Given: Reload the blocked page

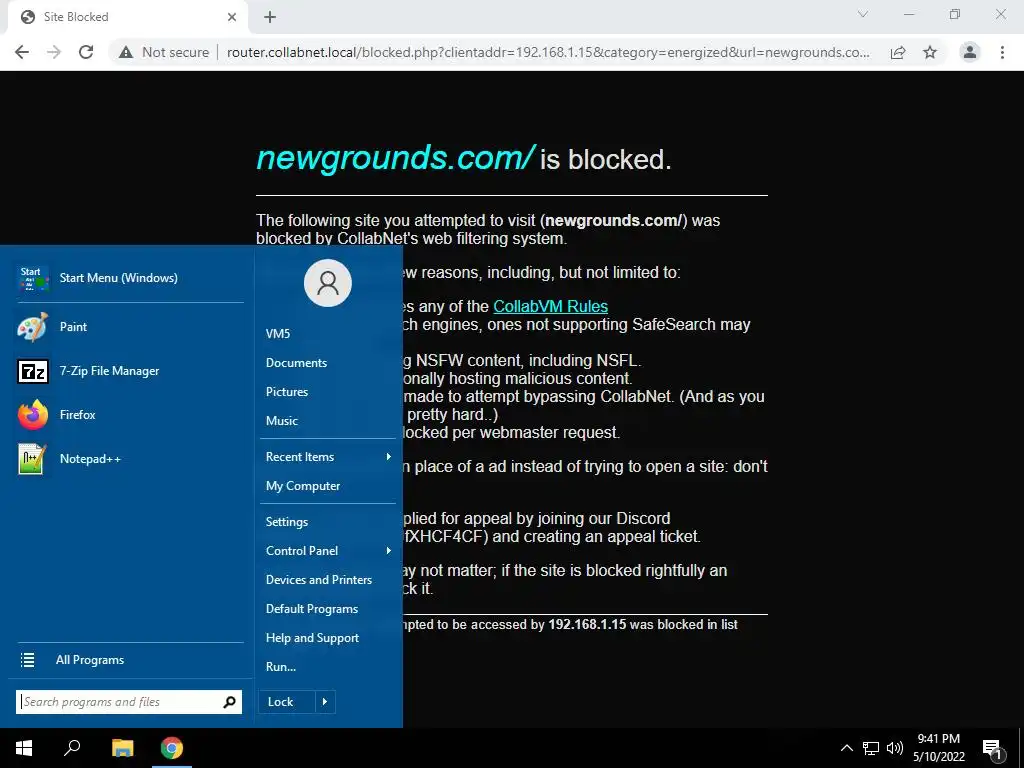Looking at the screenshot, I should point(86,52).
